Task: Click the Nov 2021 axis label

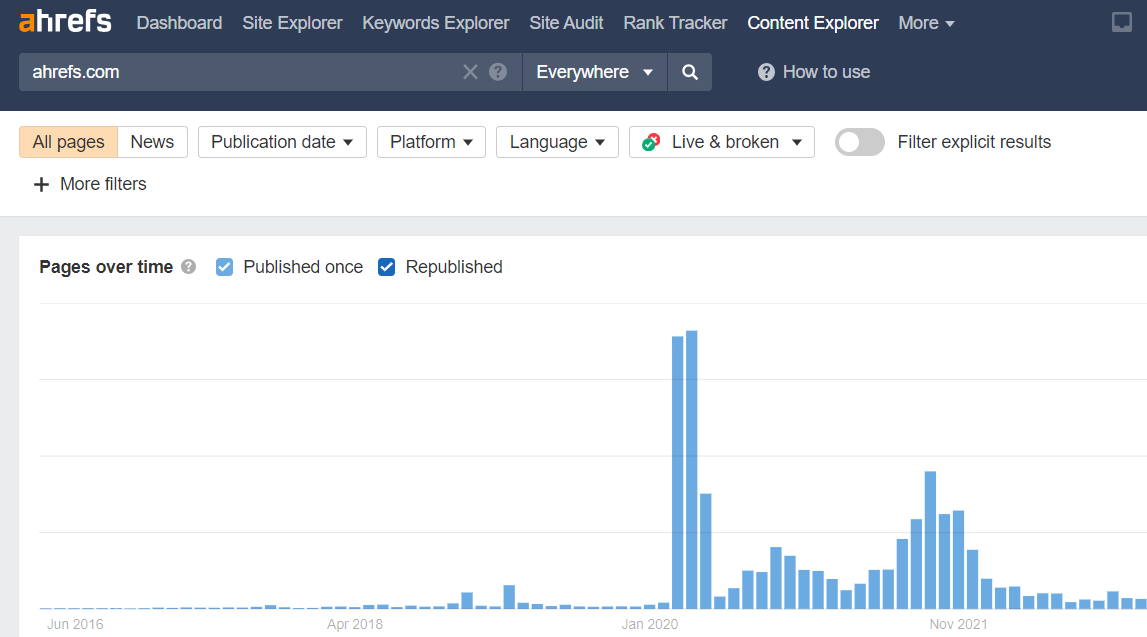Action: tap(958, 625)
